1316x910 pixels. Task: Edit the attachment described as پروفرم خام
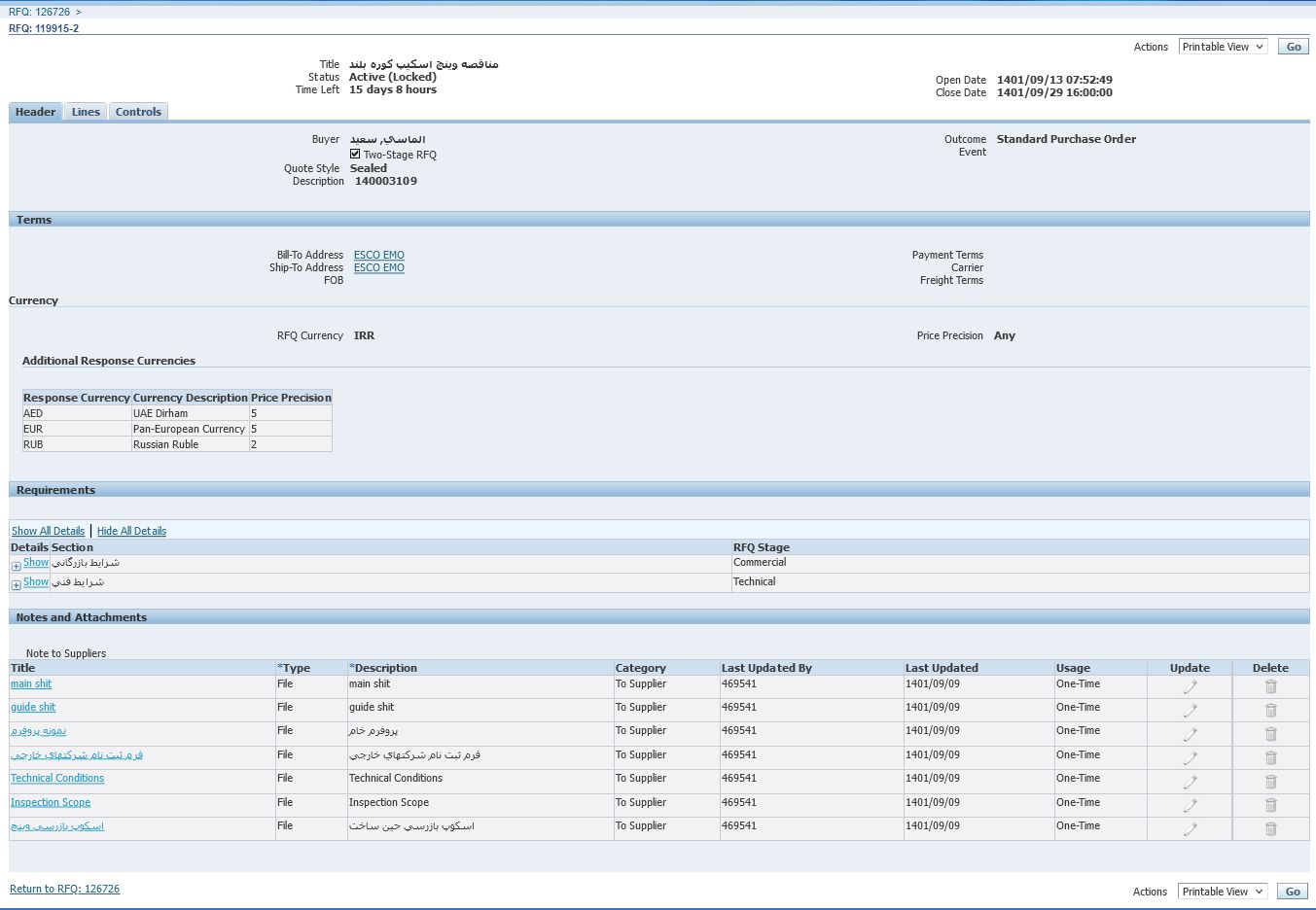(x=1190, y=734)
